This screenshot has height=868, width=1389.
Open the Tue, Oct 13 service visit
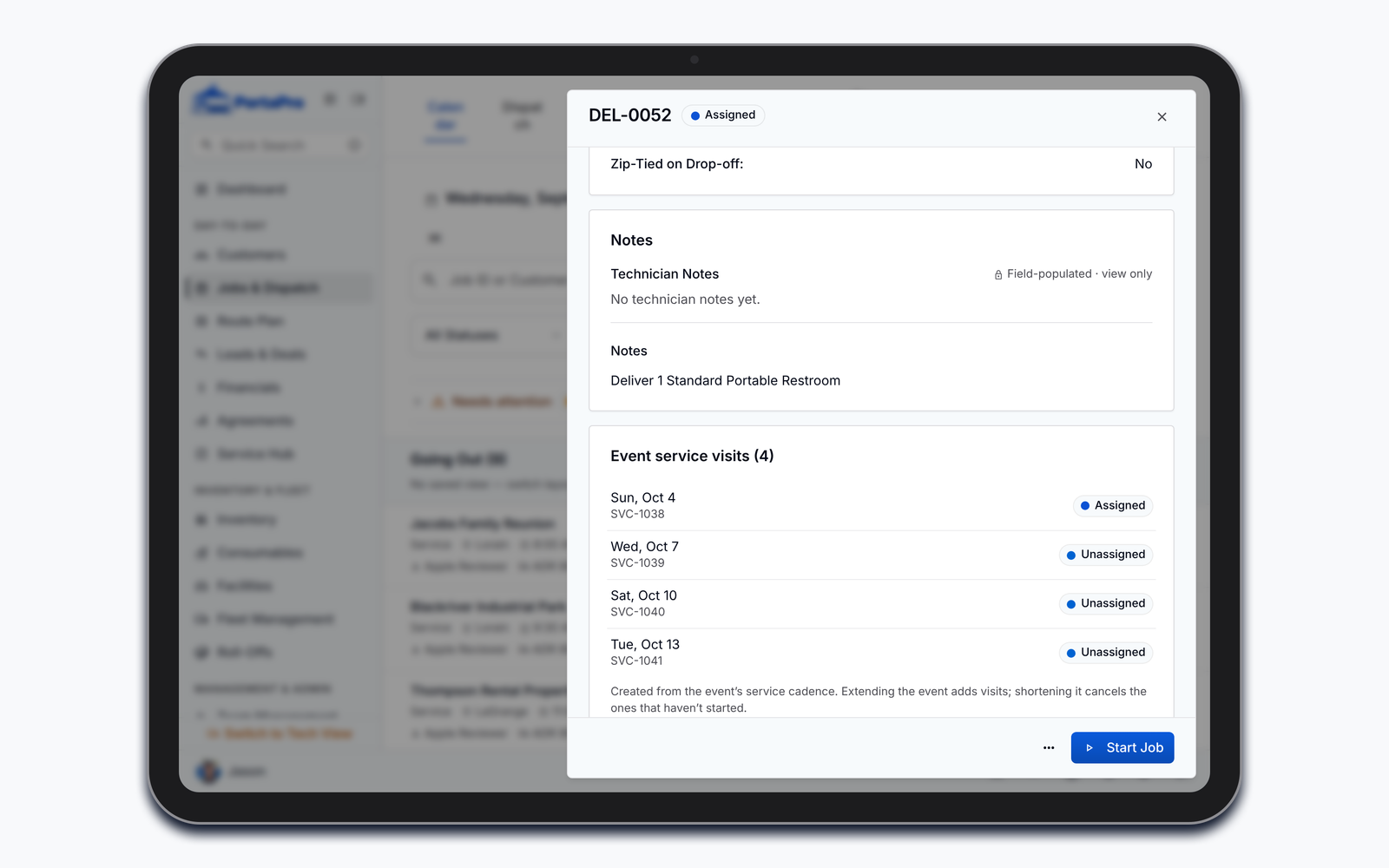click(881, 652)
